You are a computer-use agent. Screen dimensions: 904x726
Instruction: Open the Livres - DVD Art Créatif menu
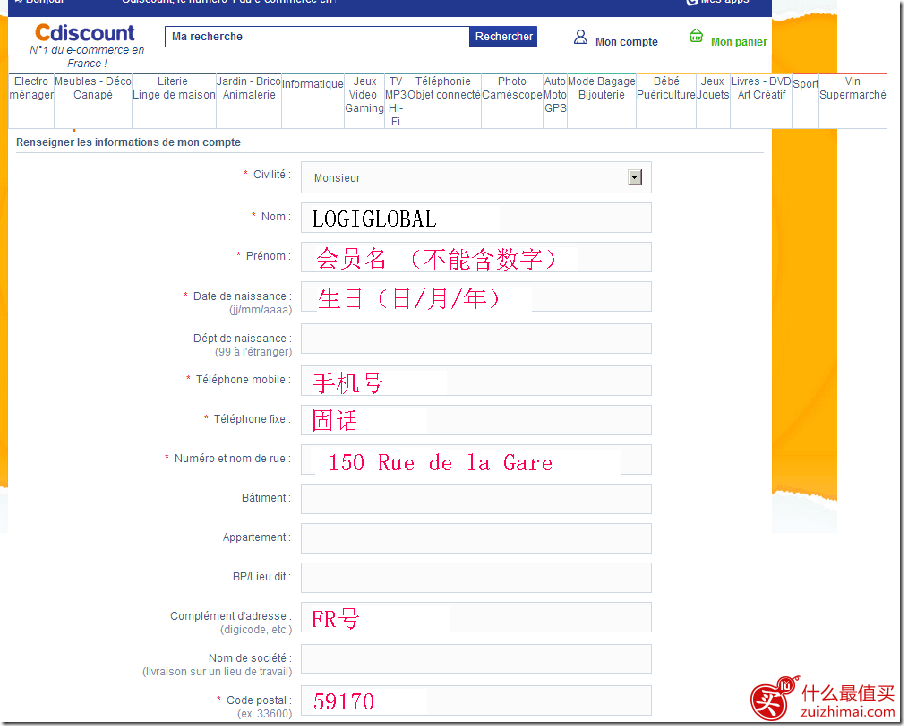(761, 88)
